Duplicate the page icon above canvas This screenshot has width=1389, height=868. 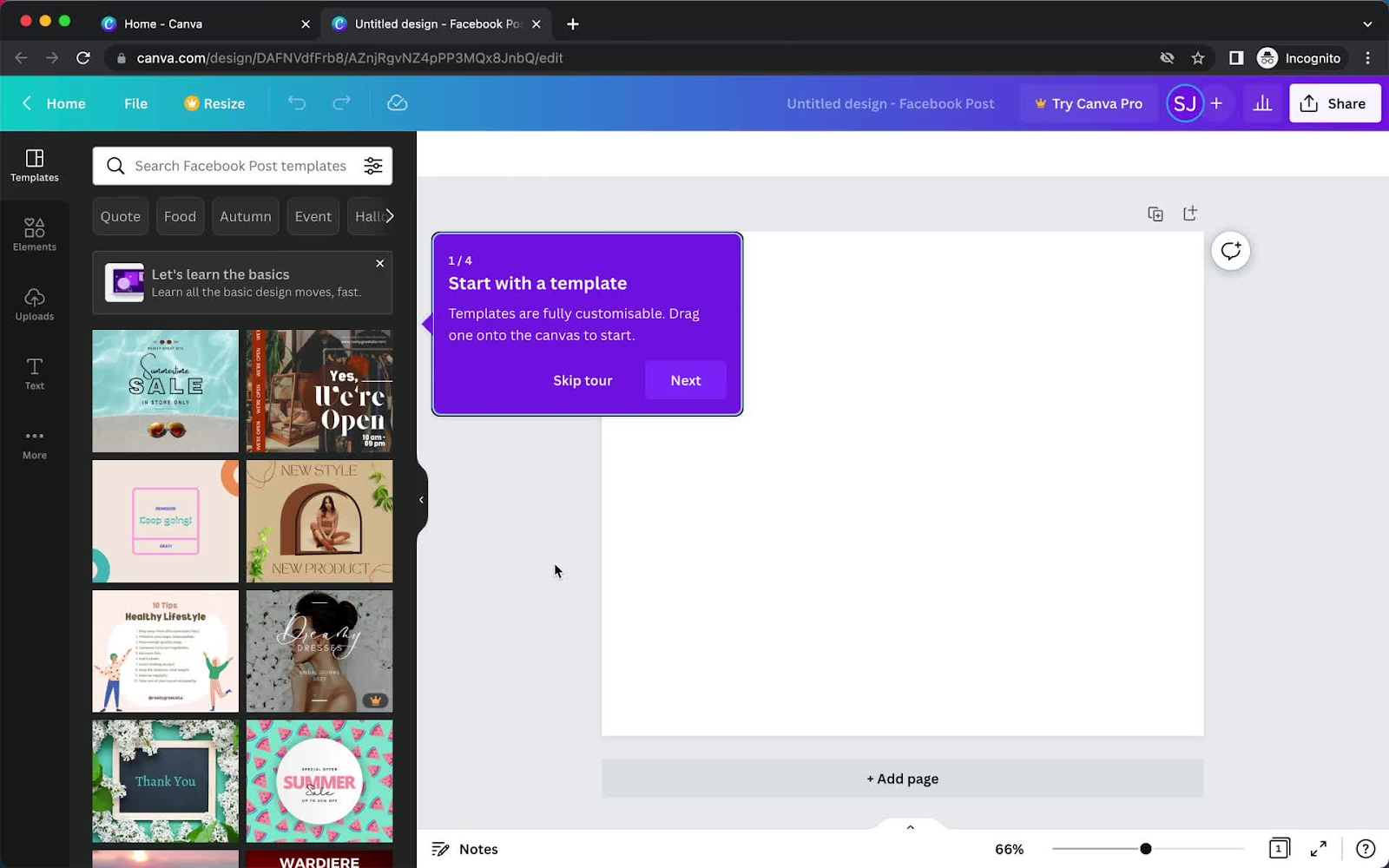pos(1155,214)
